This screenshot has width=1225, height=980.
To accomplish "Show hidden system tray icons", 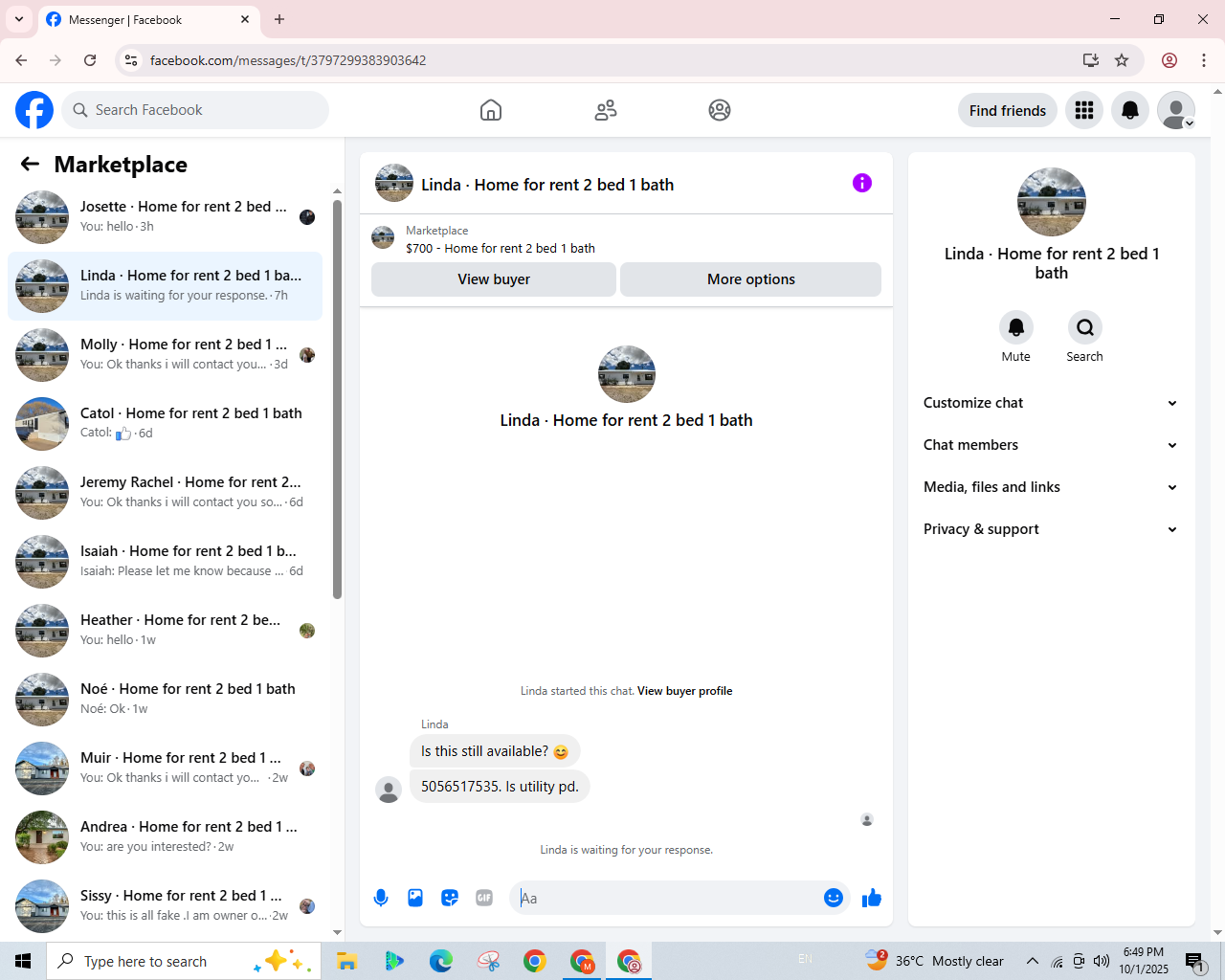I will (x=1032, y=961).
